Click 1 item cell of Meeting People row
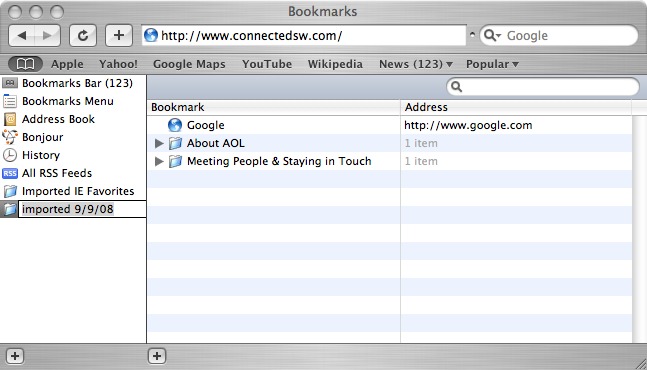The width and height of the screenshot is (647, 370). [x=421, y=161]
